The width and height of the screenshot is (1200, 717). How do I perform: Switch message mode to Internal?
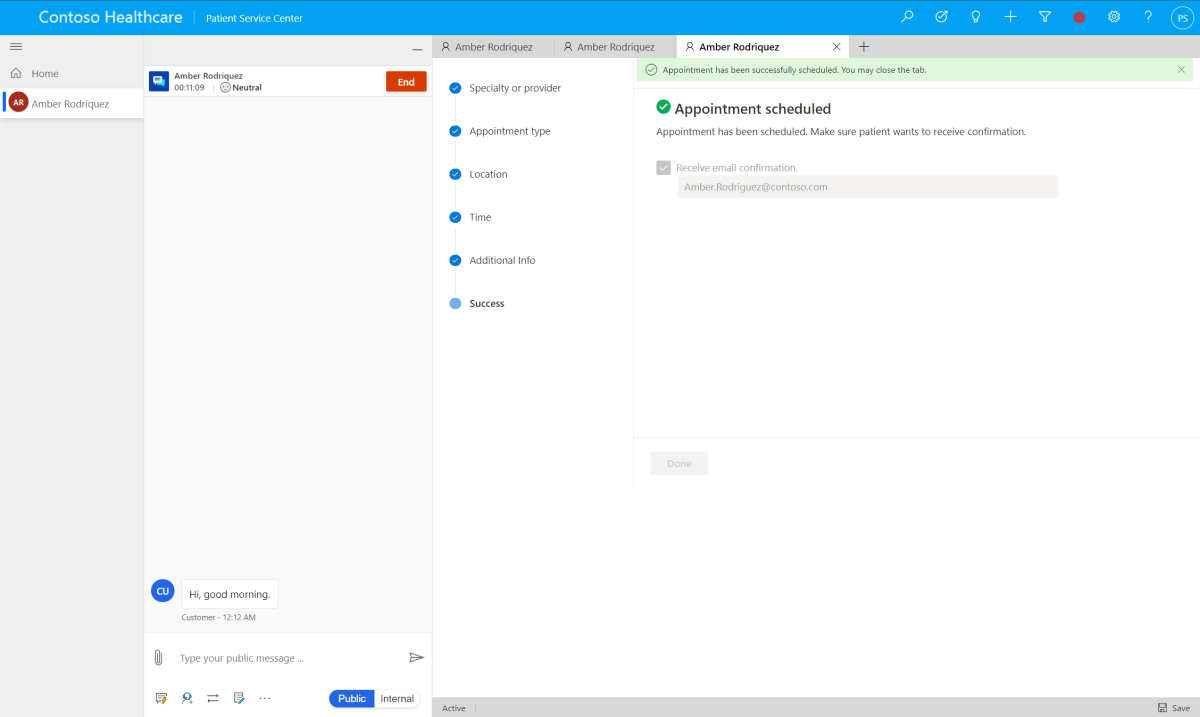(x=397, y=698)
